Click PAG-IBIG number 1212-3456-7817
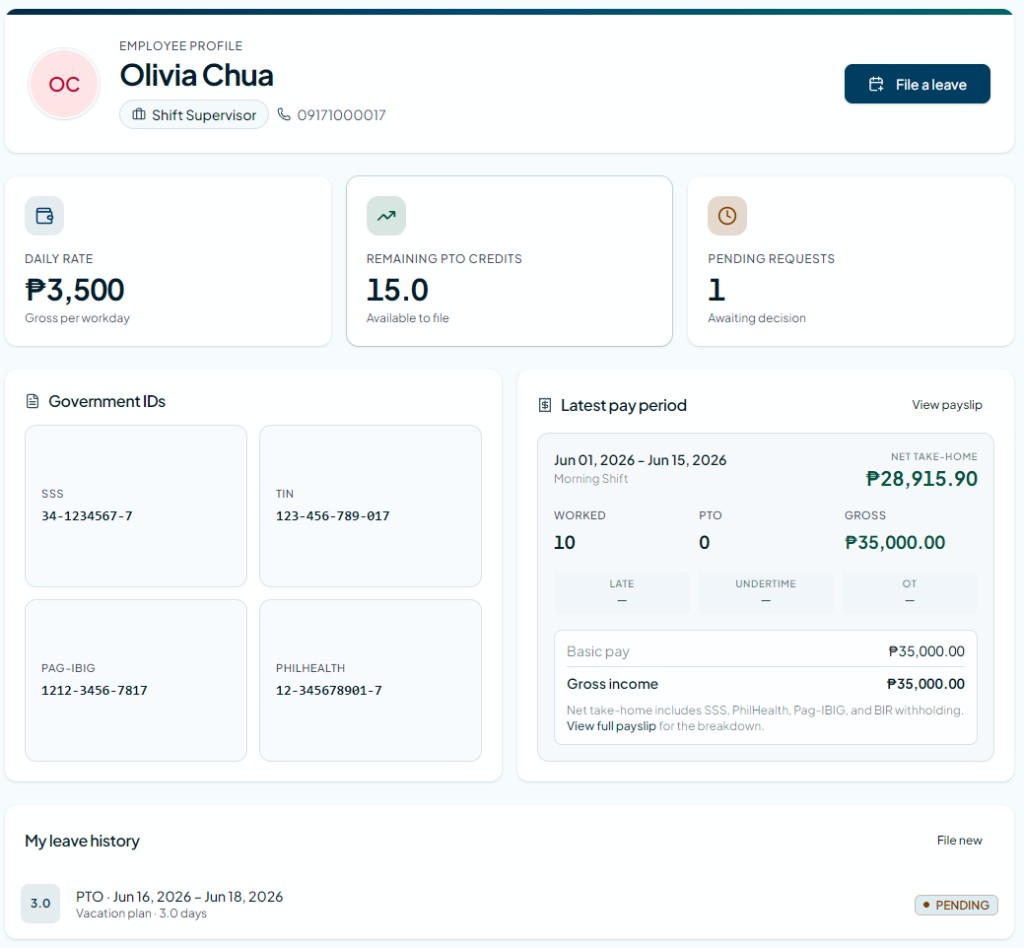The width and height of the screenshot is (1024, 948). pyautogui.click(x=94, y=690)
